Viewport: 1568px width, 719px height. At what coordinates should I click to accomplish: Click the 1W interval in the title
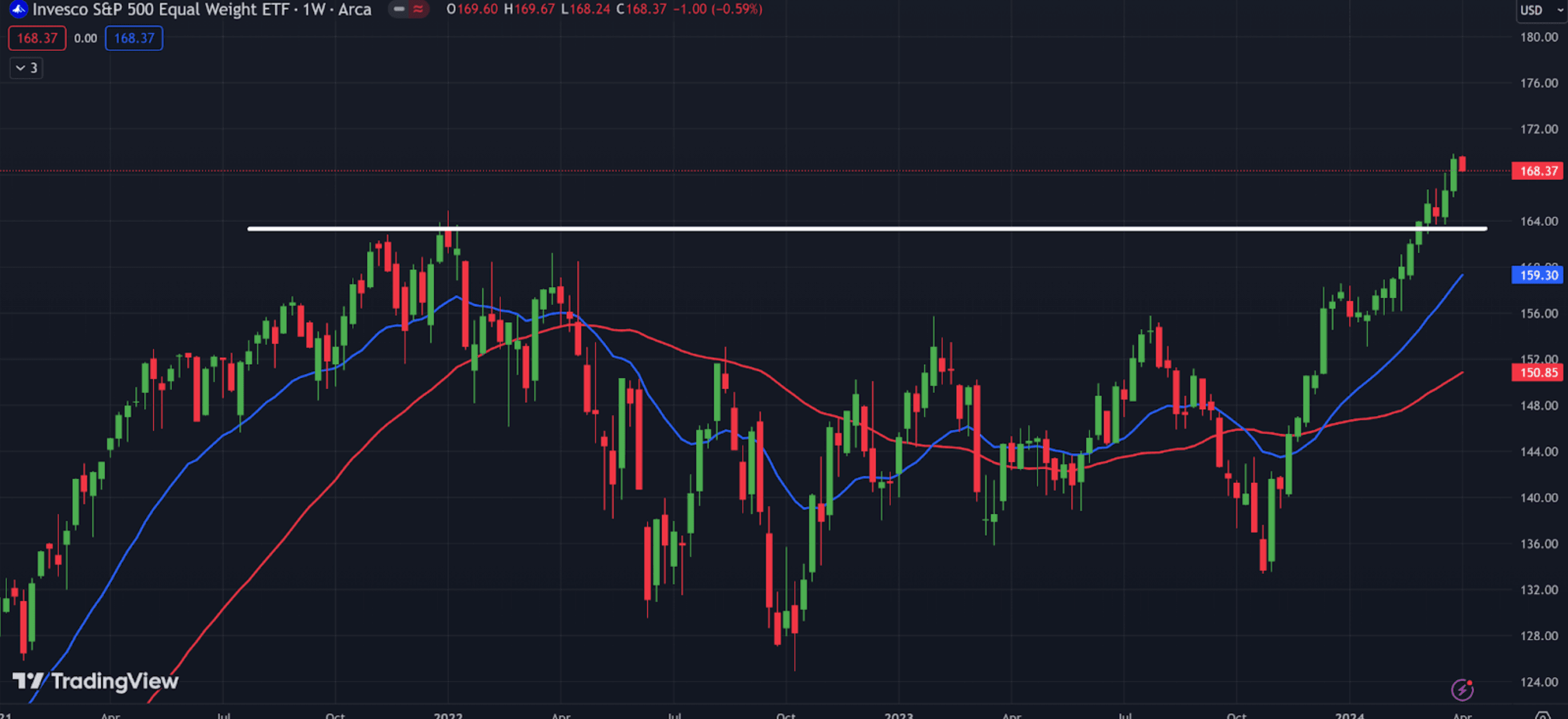pos(314,9)
